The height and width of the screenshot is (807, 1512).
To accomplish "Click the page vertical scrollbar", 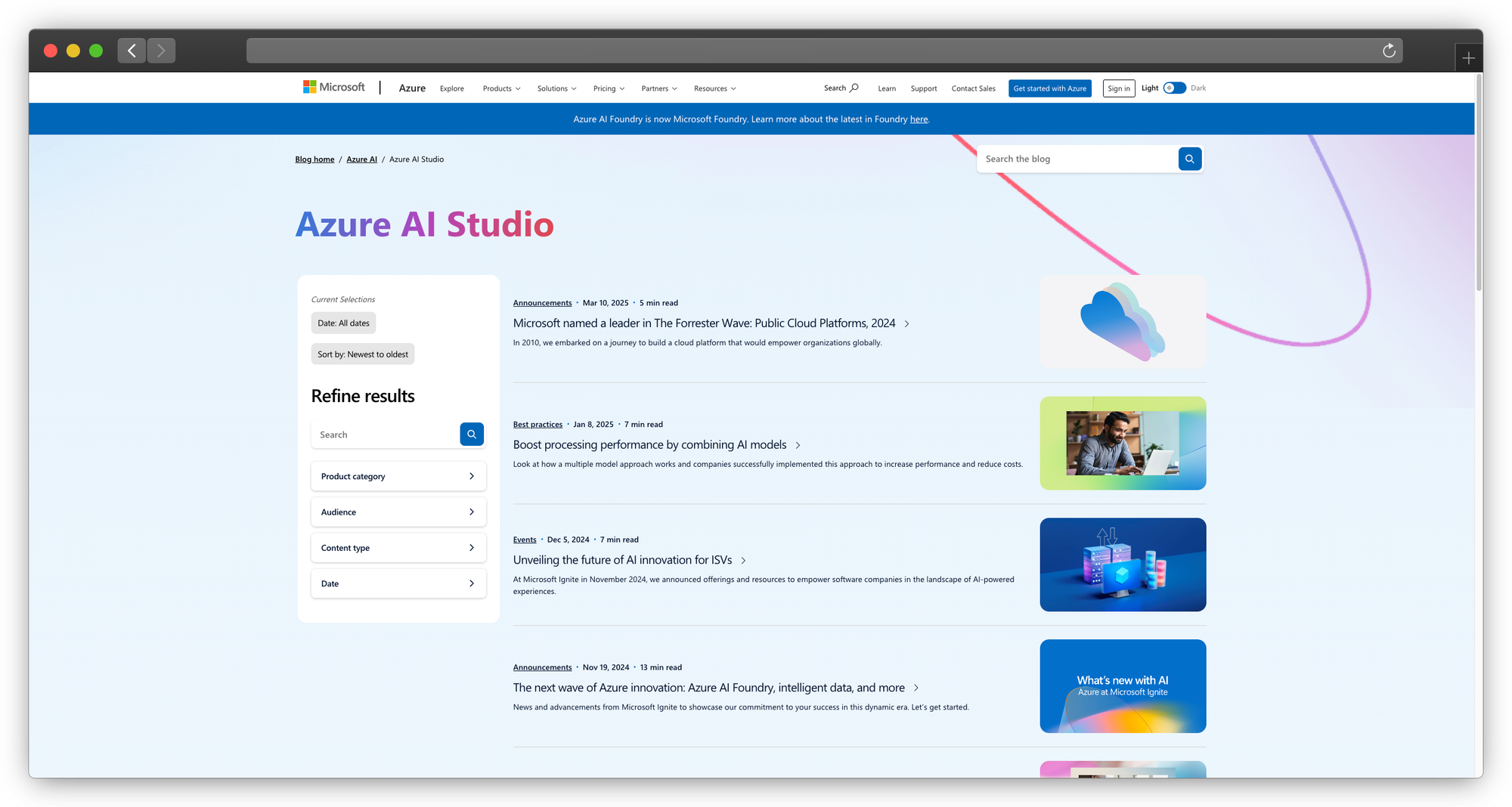I will pos(1479,181).
